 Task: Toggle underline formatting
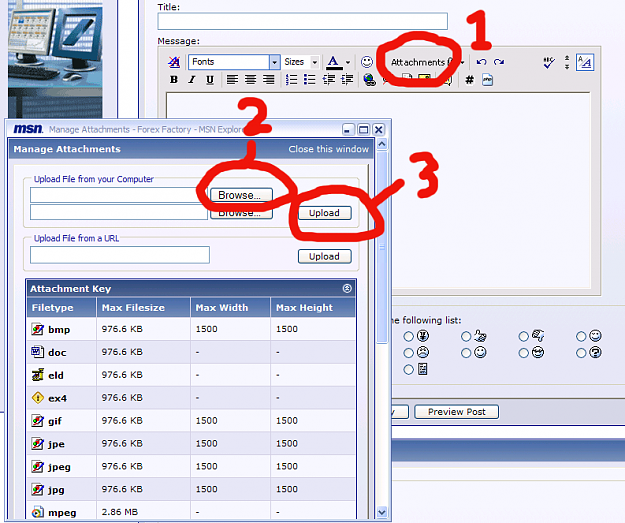pyautogui.click(x=210, y=80)
